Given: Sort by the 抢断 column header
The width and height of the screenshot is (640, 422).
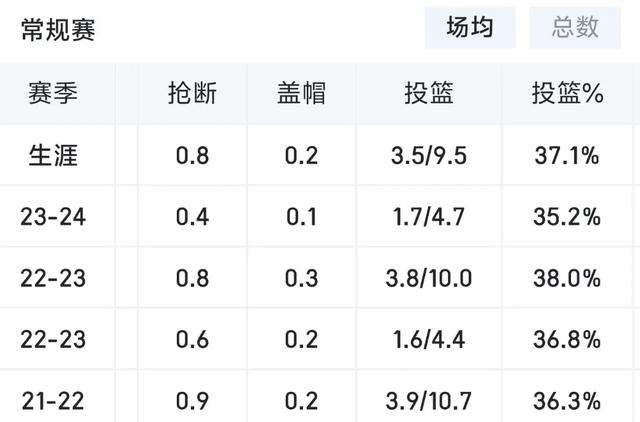Looking at the screenshot, I should (191, 95).
